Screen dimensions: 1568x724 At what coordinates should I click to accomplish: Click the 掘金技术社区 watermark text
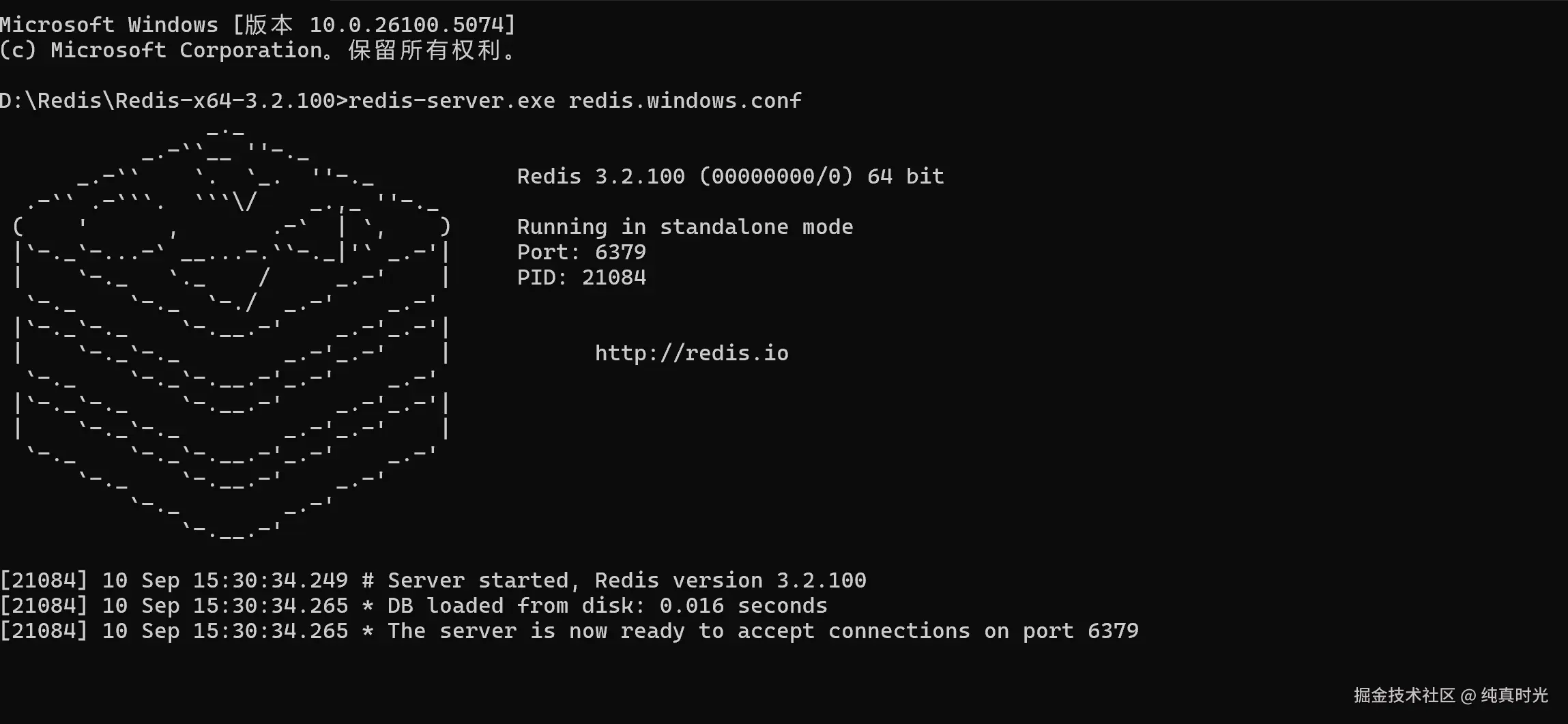[x=1404, y=695]
